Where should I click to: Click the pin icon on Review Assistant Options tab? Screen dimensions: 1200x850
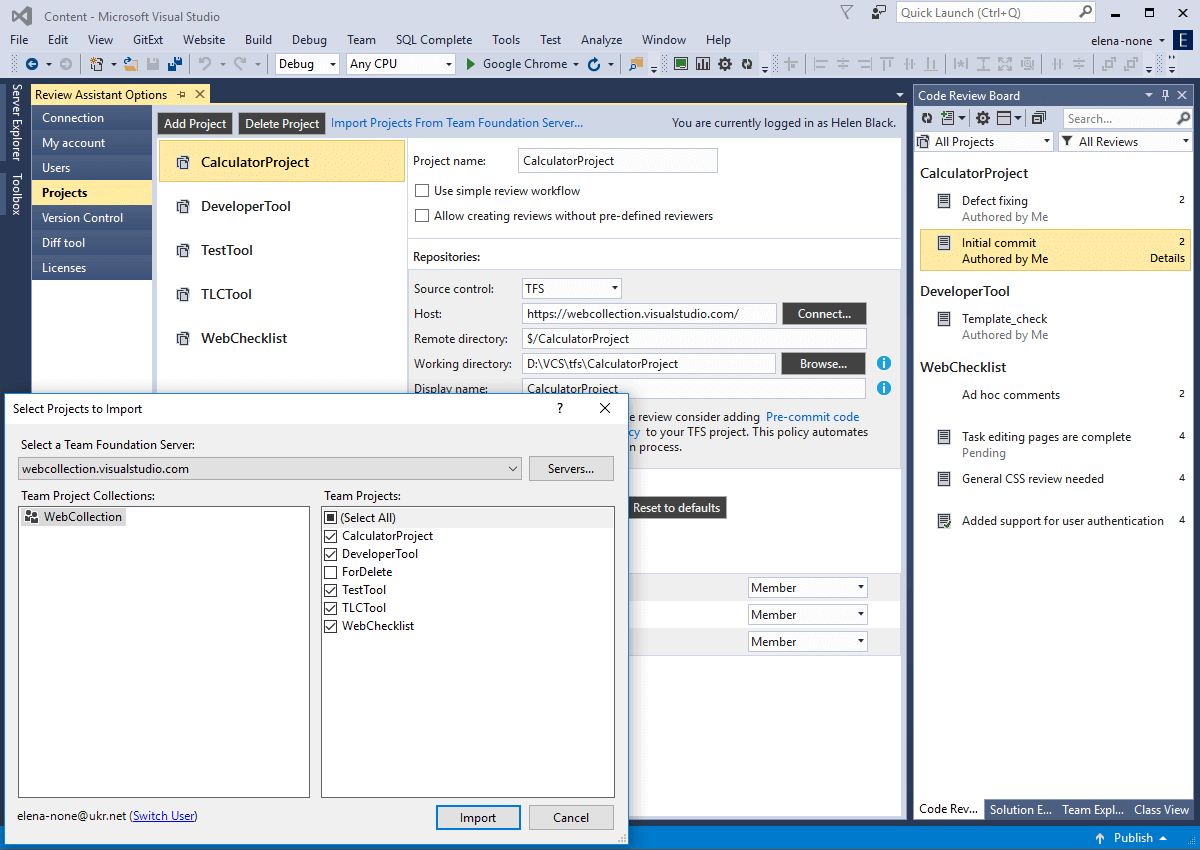pyautogui.click(x=181, y=95)
